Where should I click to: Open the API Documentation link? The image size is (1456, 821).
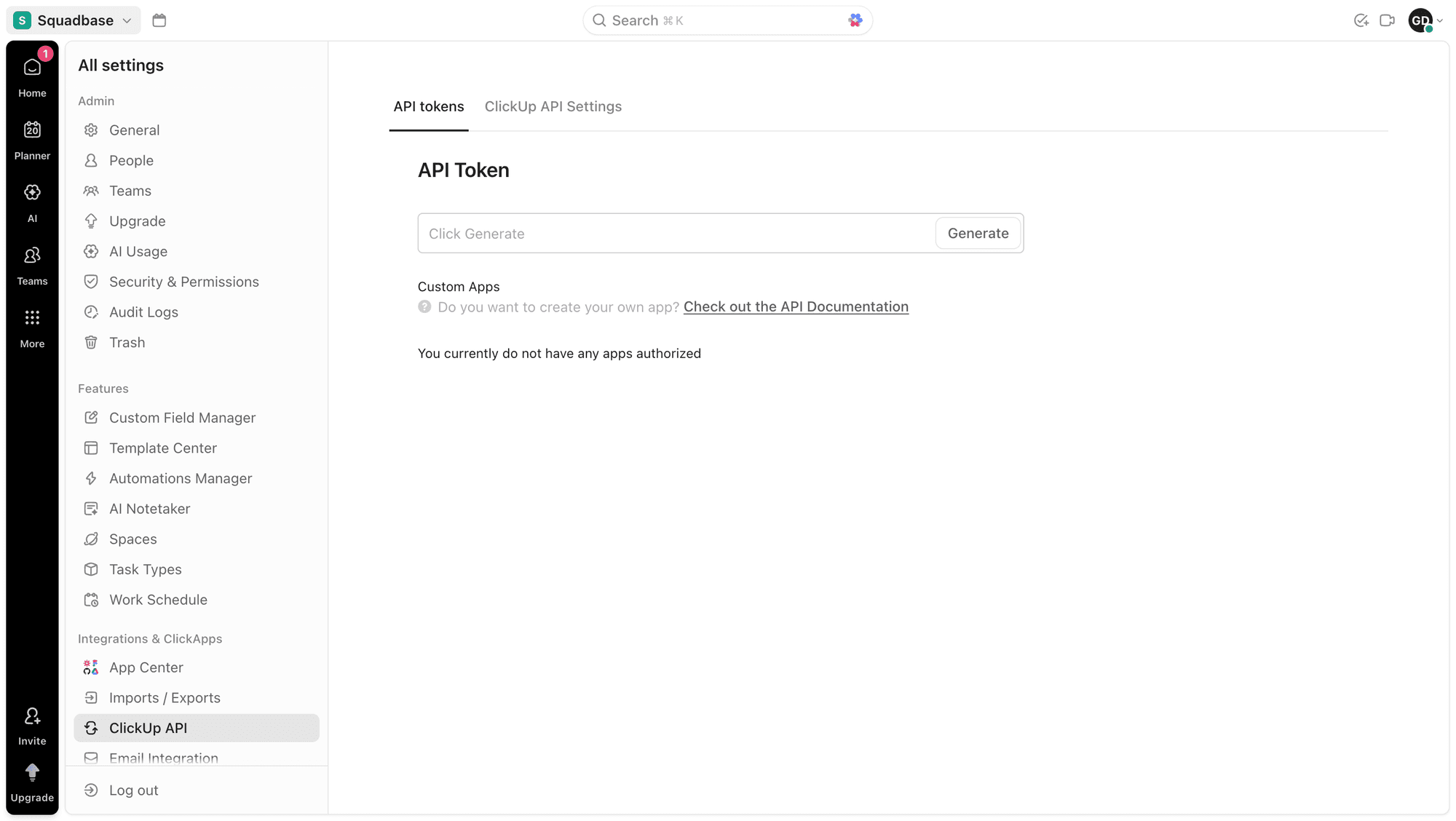(x=796, y=307)
